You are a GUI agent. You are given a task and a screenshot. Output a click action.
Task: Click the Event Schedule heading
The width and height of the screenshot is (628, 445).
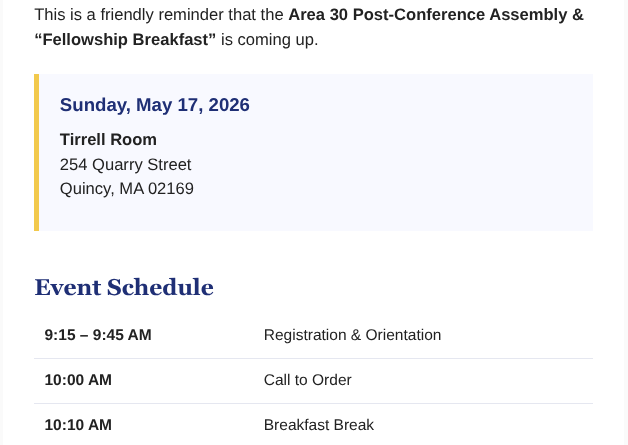[124, 287]
